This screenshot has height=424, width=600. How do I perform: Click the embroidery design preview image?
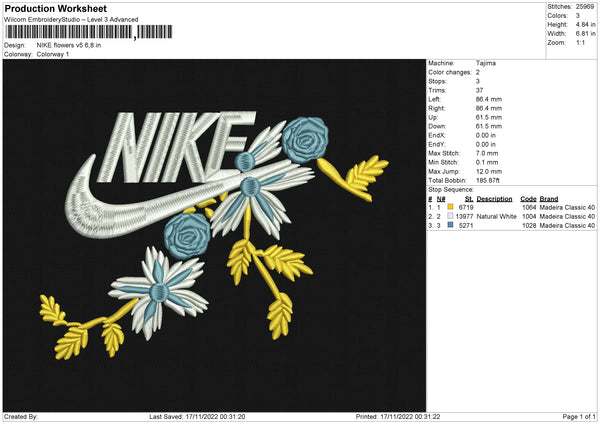(214, 235)
